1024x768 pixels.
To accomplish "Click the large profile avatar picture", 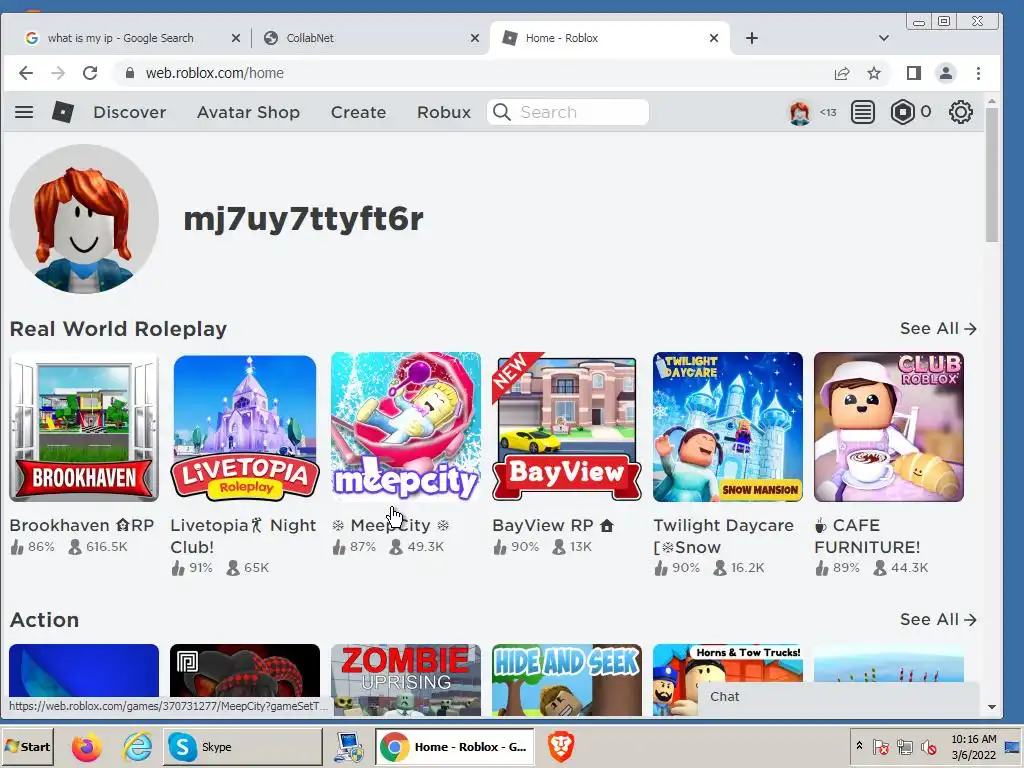I will (x=84, y=219).
